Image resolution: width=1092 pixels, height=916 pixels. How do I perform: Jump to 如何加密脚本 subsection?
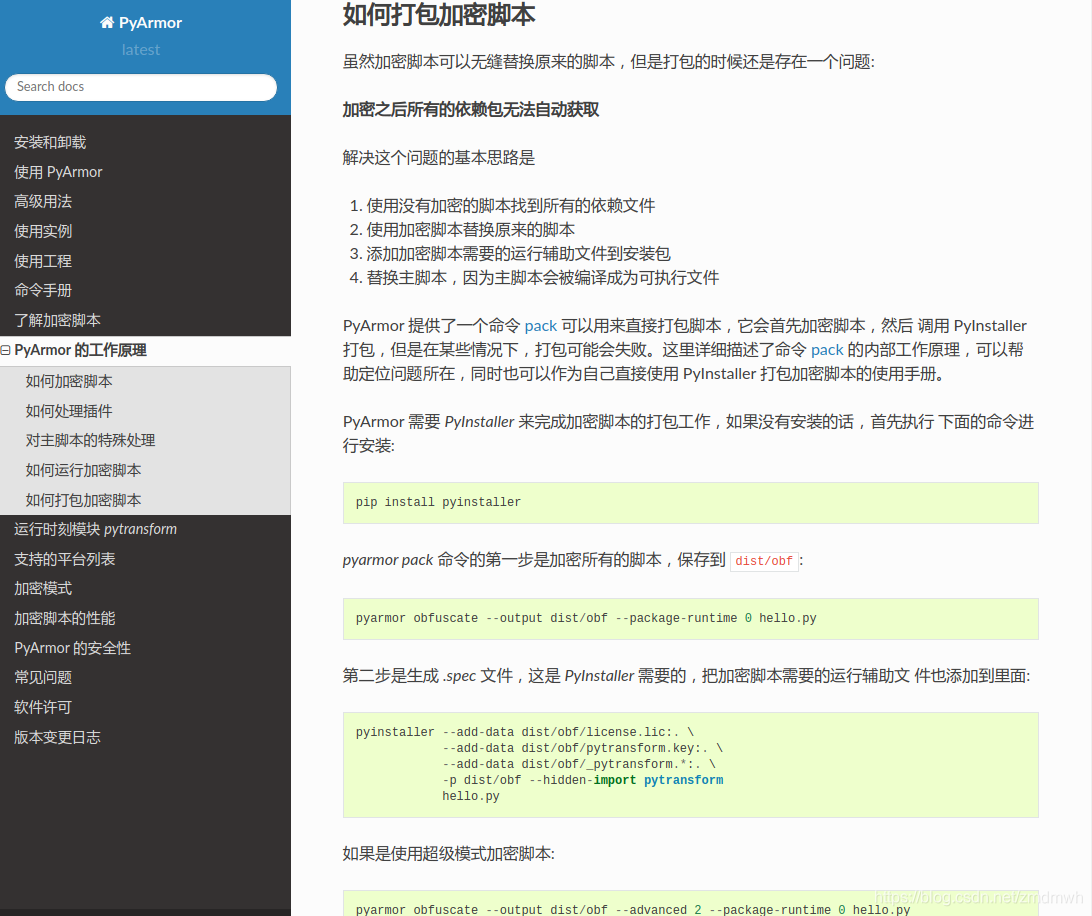[69, 381]
